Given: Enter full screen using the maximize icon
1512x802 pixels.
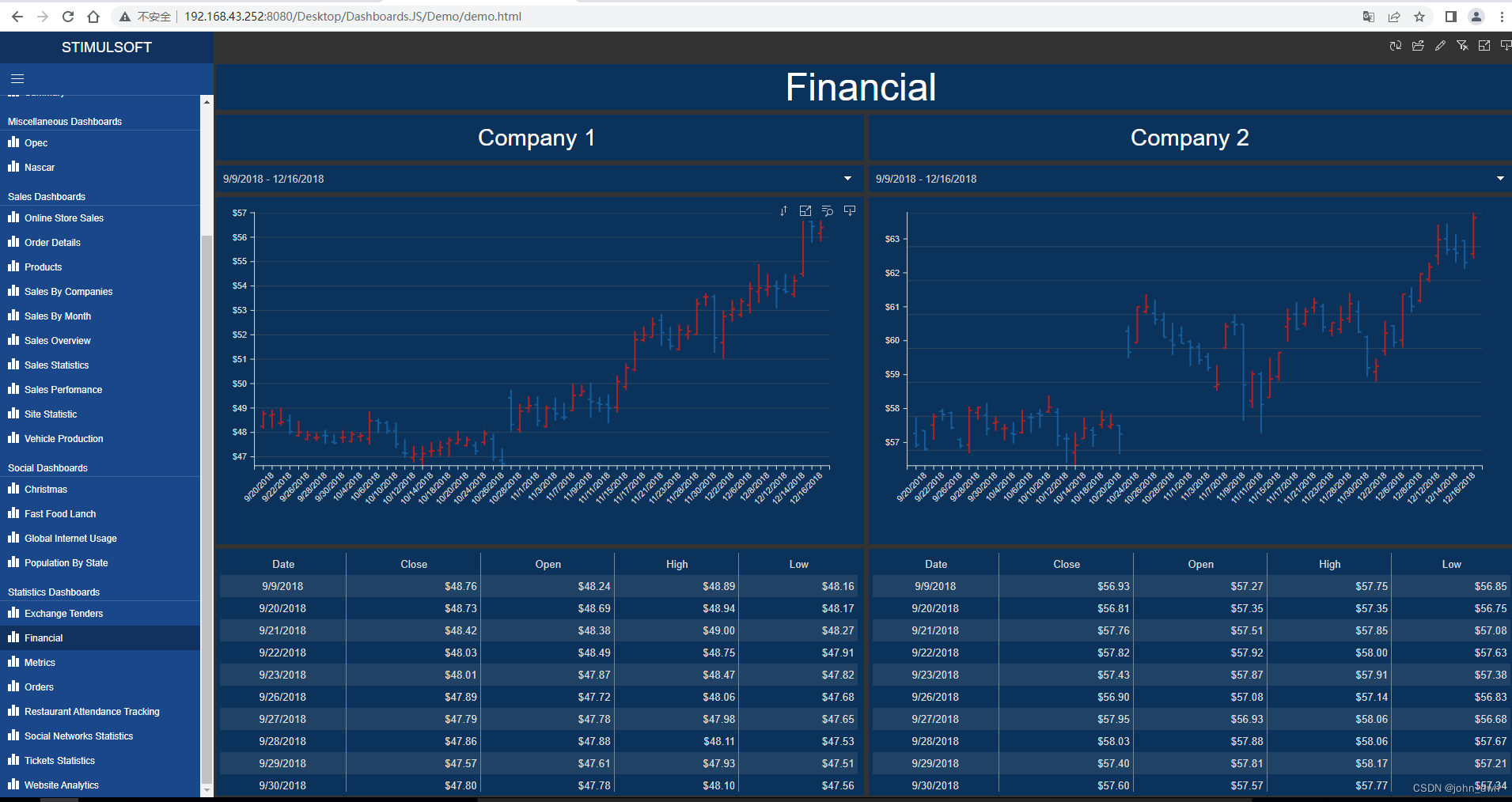Looking at the screenshot, I should click(x=1484, y=45).
